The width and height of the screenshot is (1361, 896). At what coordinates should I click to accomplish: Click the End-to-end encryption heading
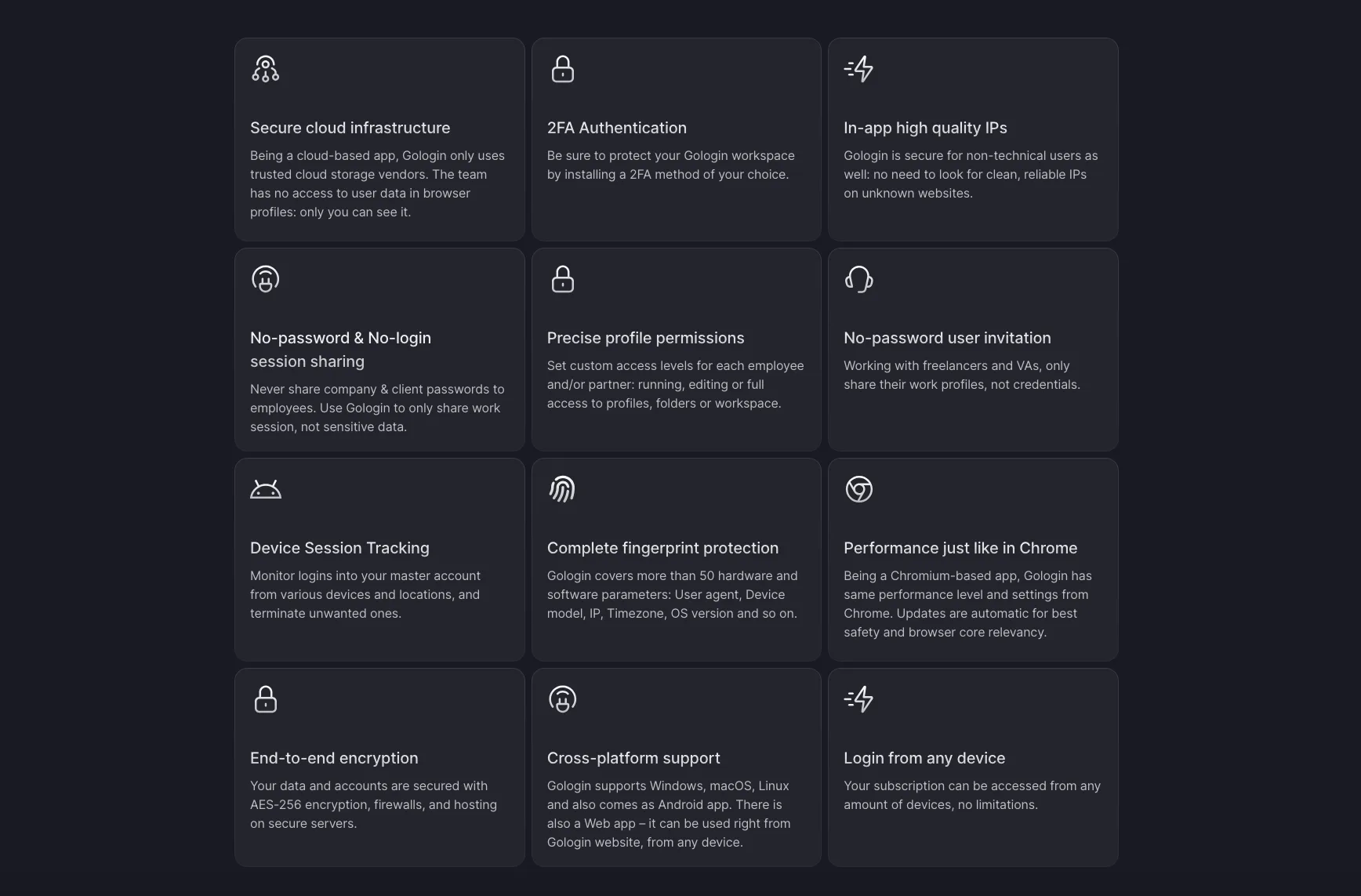334,758
